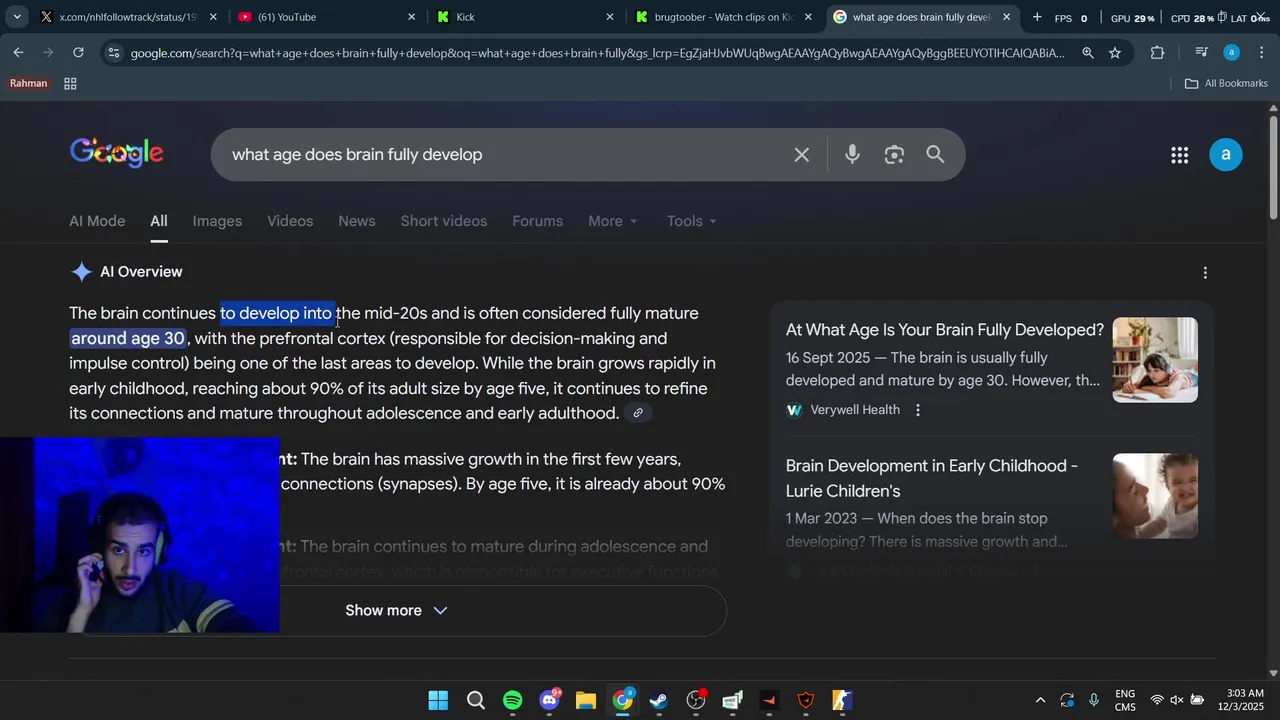This screenshot has height=720, width=1280.
Task: Bookmark this page with the star
Action: point(1115,53)
